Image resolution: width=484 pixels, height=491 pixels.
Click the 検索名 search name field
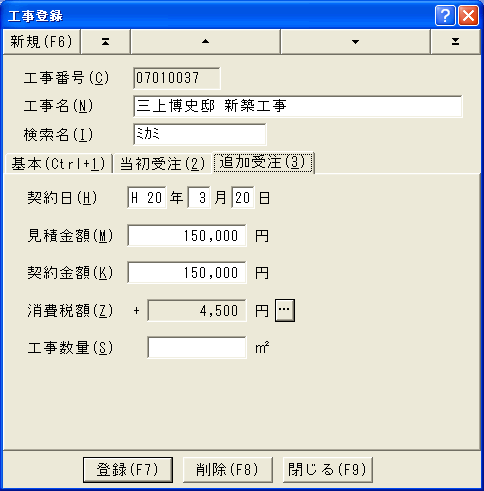click(200, 134)
